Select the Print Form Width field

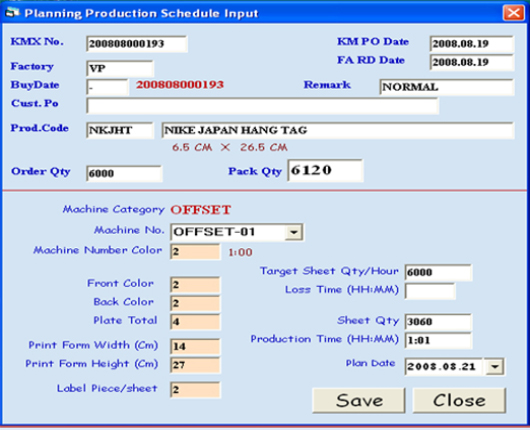195,347
